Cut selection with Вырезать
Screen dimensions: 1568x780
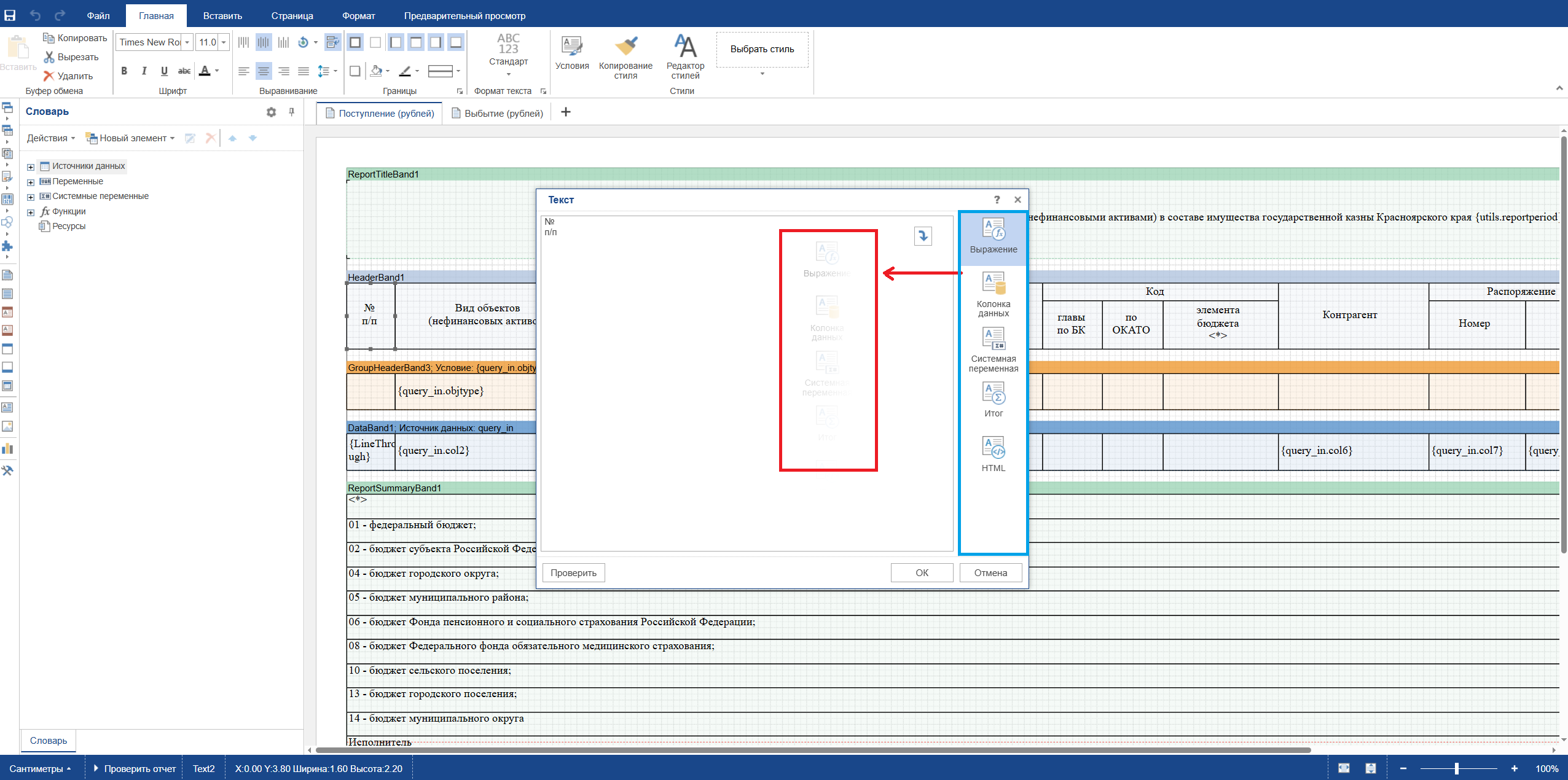click(71, 57)
